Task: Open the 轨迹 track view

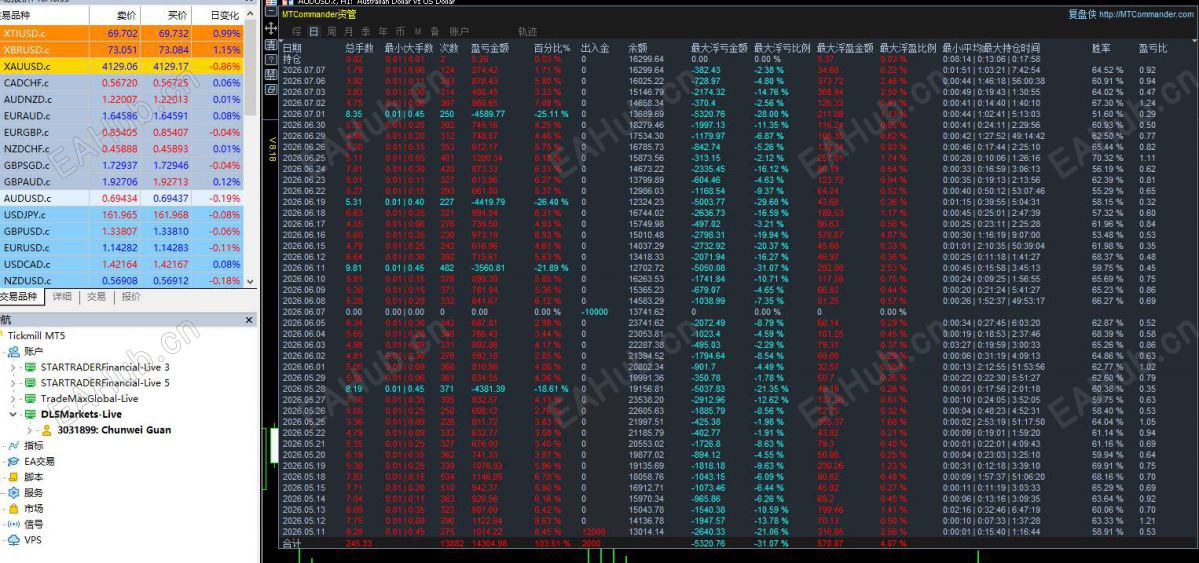Action: [x=528, y=31]
